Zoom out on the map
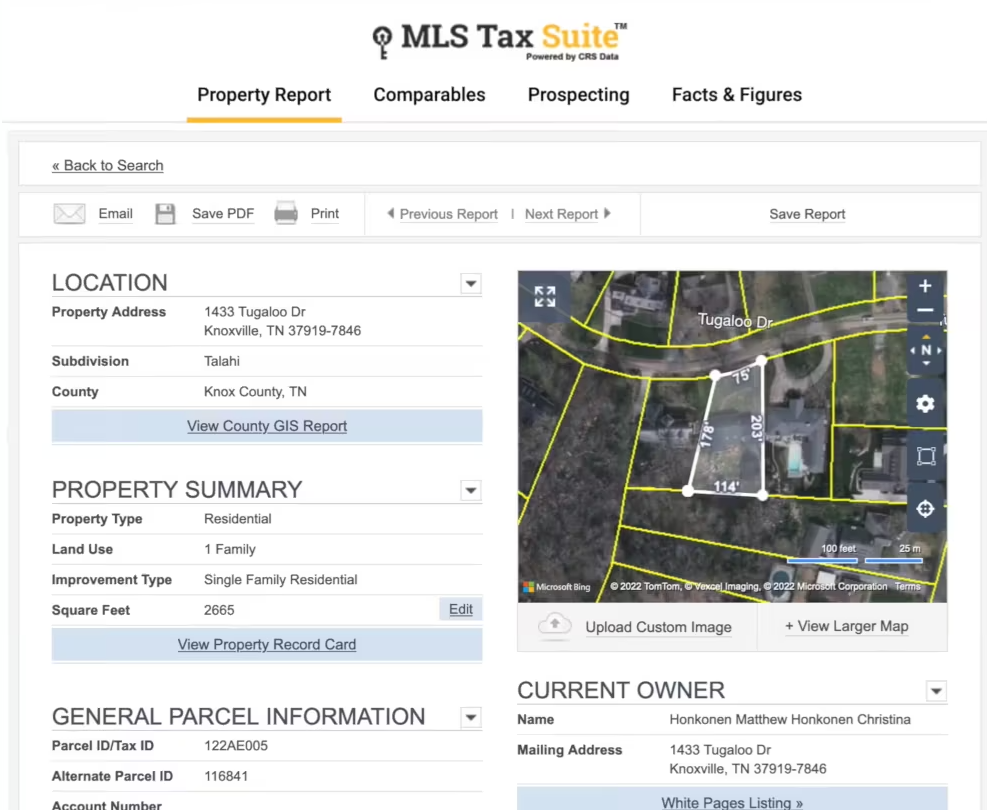The width and height of the screenshot is (987, 810). coord(925,311)
